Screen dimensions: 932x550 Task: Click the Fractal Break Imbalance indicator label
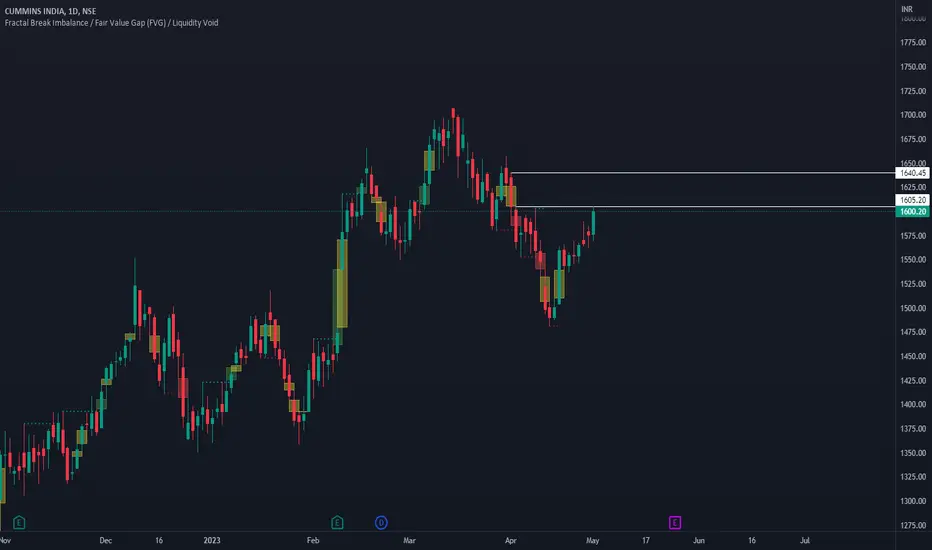(111, 23)
